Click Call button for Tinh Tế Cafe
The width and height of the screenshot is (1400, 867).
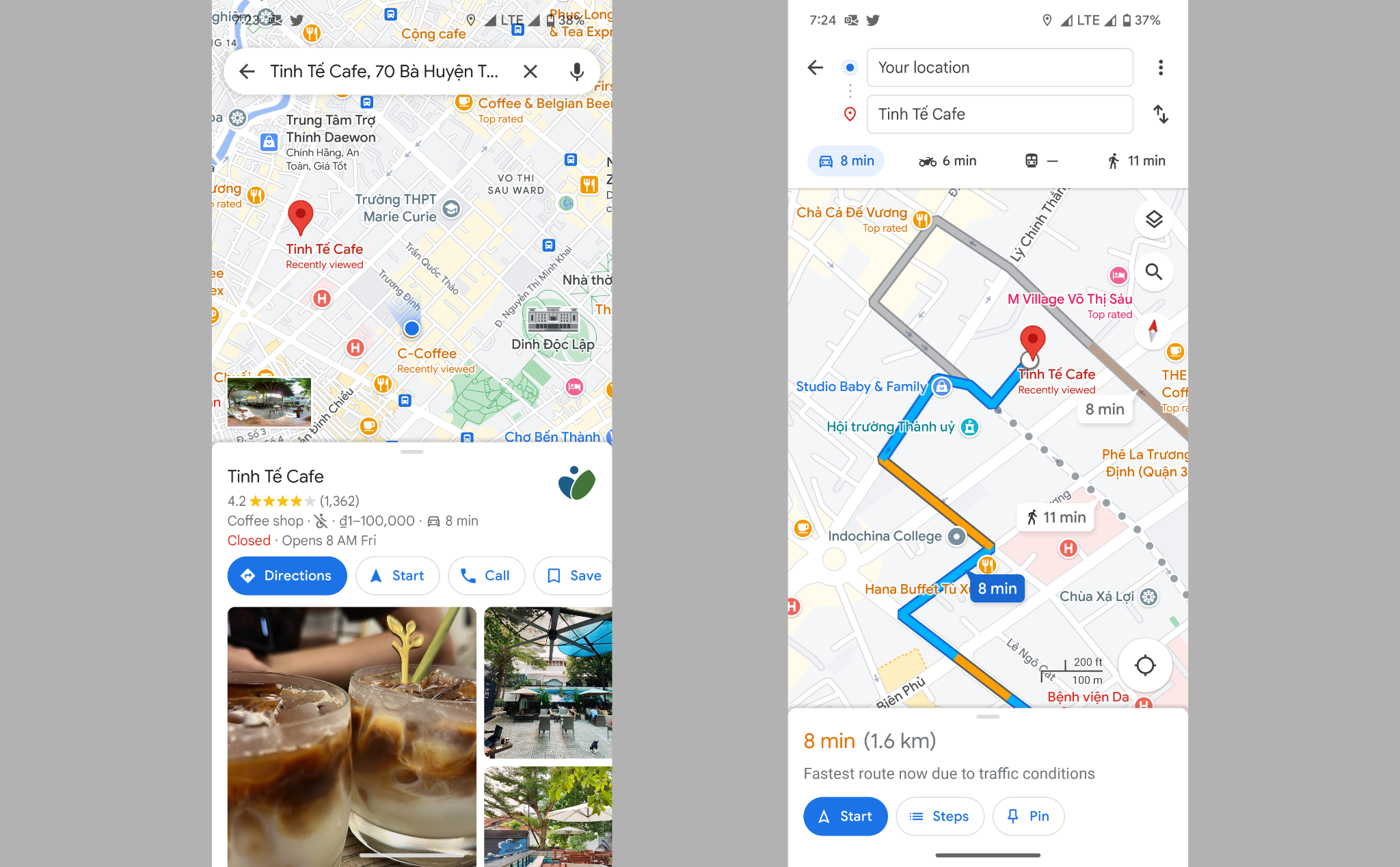point(488,575)
